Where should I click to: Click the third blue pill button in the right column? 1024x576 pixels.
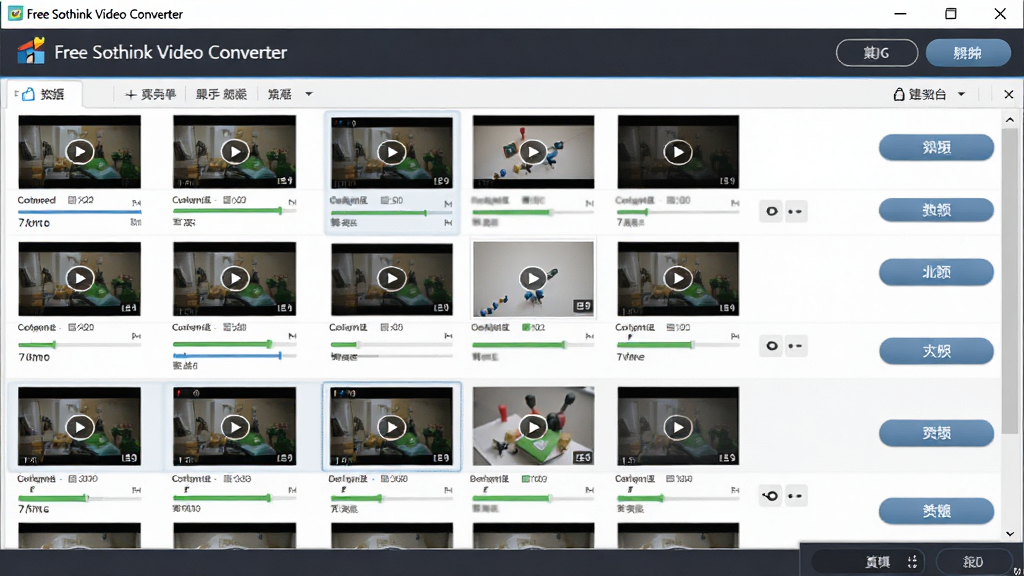936,272
